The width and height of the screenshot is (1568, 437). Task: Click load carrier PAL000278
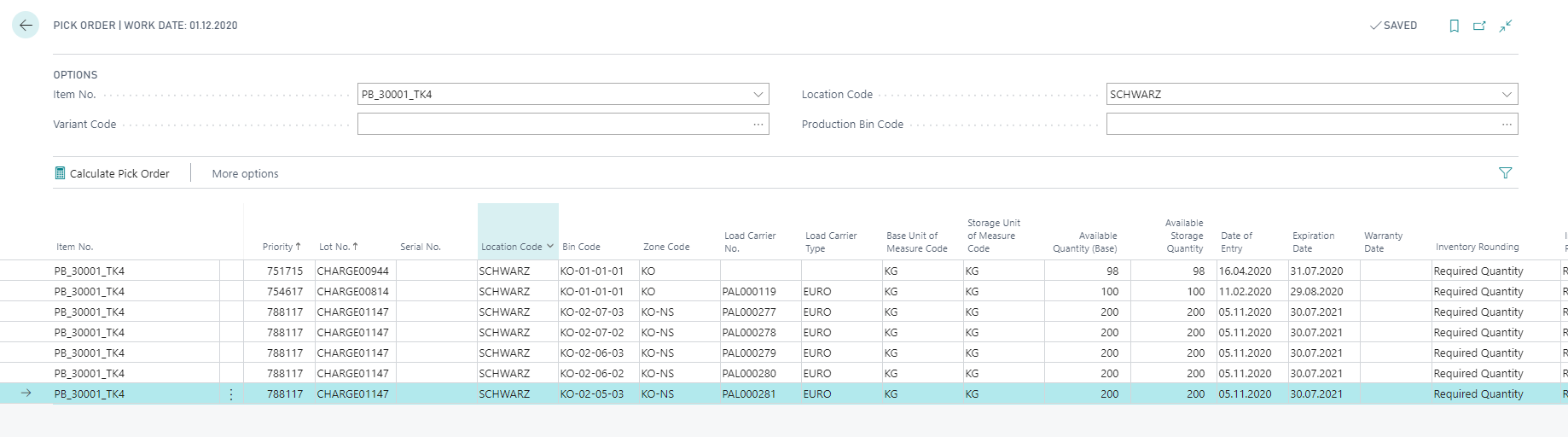click(749, 333)
